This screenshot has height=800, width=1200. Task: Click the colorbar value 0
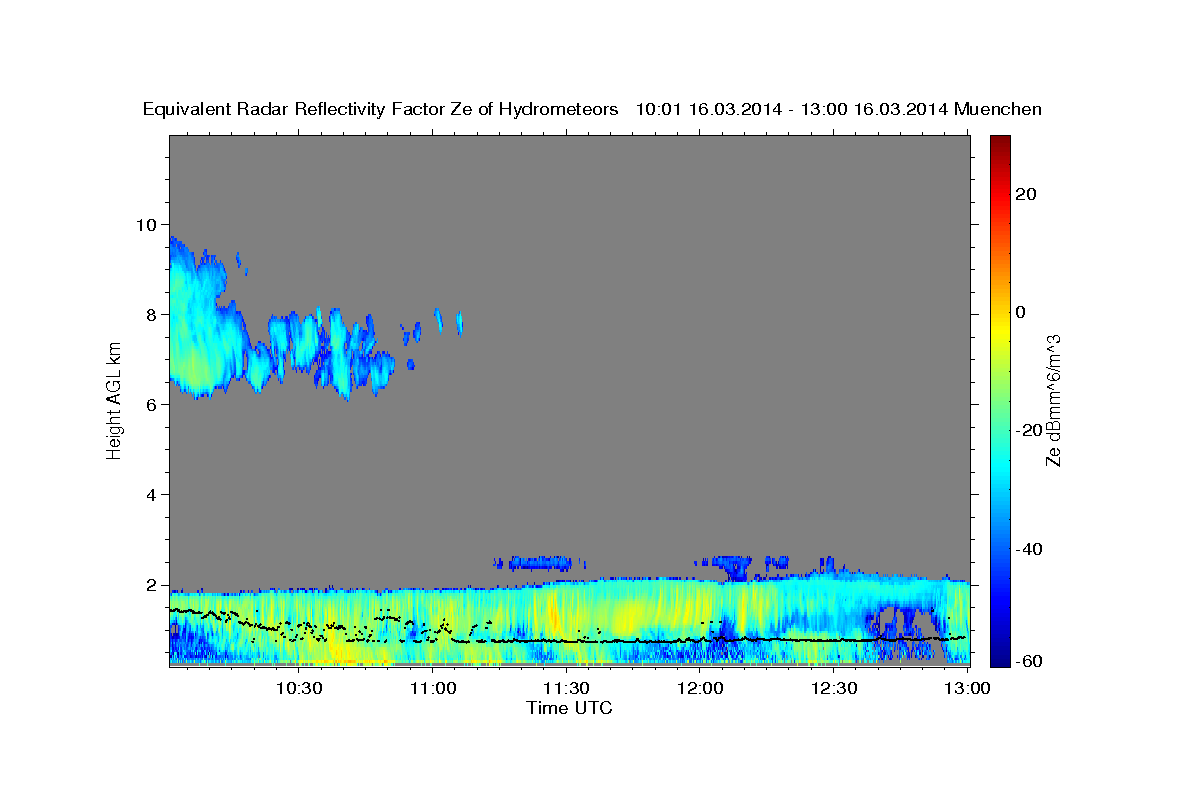1021,312
